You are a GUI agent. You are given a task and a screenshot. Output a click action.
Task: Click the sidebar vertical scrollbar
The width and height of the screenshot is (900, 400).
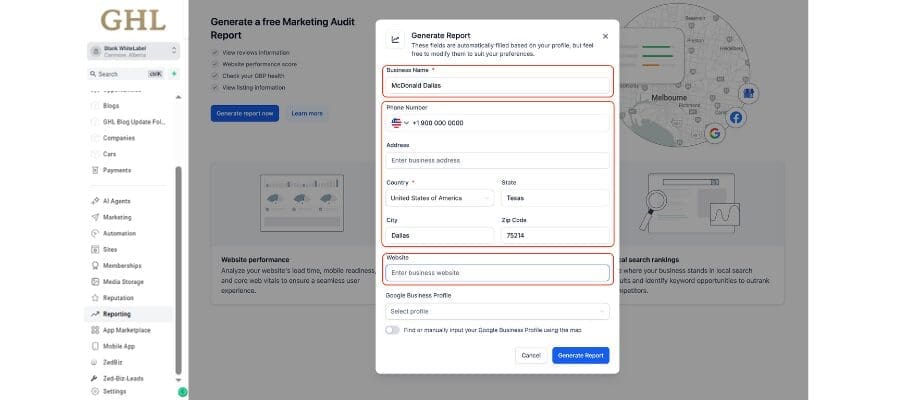(x=180, y=270)
